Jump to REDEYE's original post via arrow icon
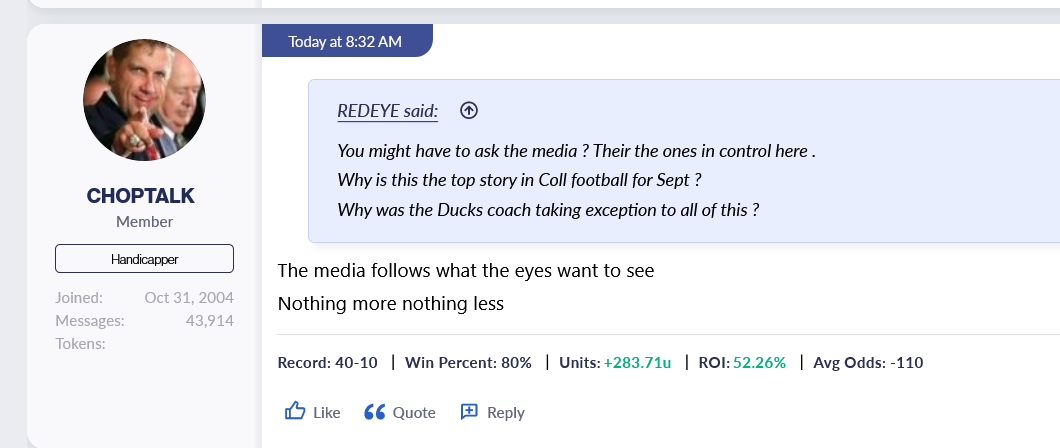Viewport: 1060px width, 448px height. click(x=468, y=111)
